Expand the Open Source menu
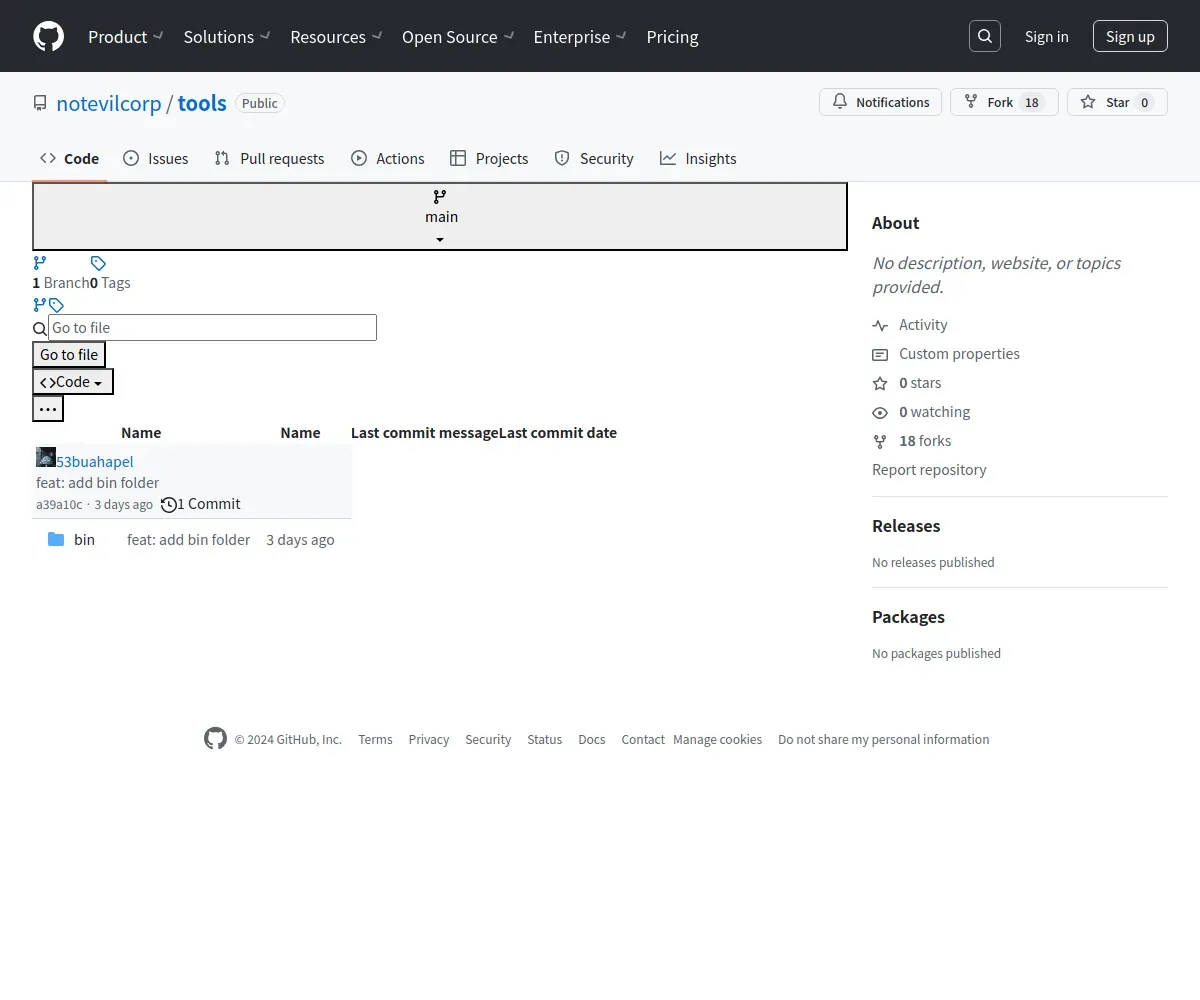 pos(458,36)
